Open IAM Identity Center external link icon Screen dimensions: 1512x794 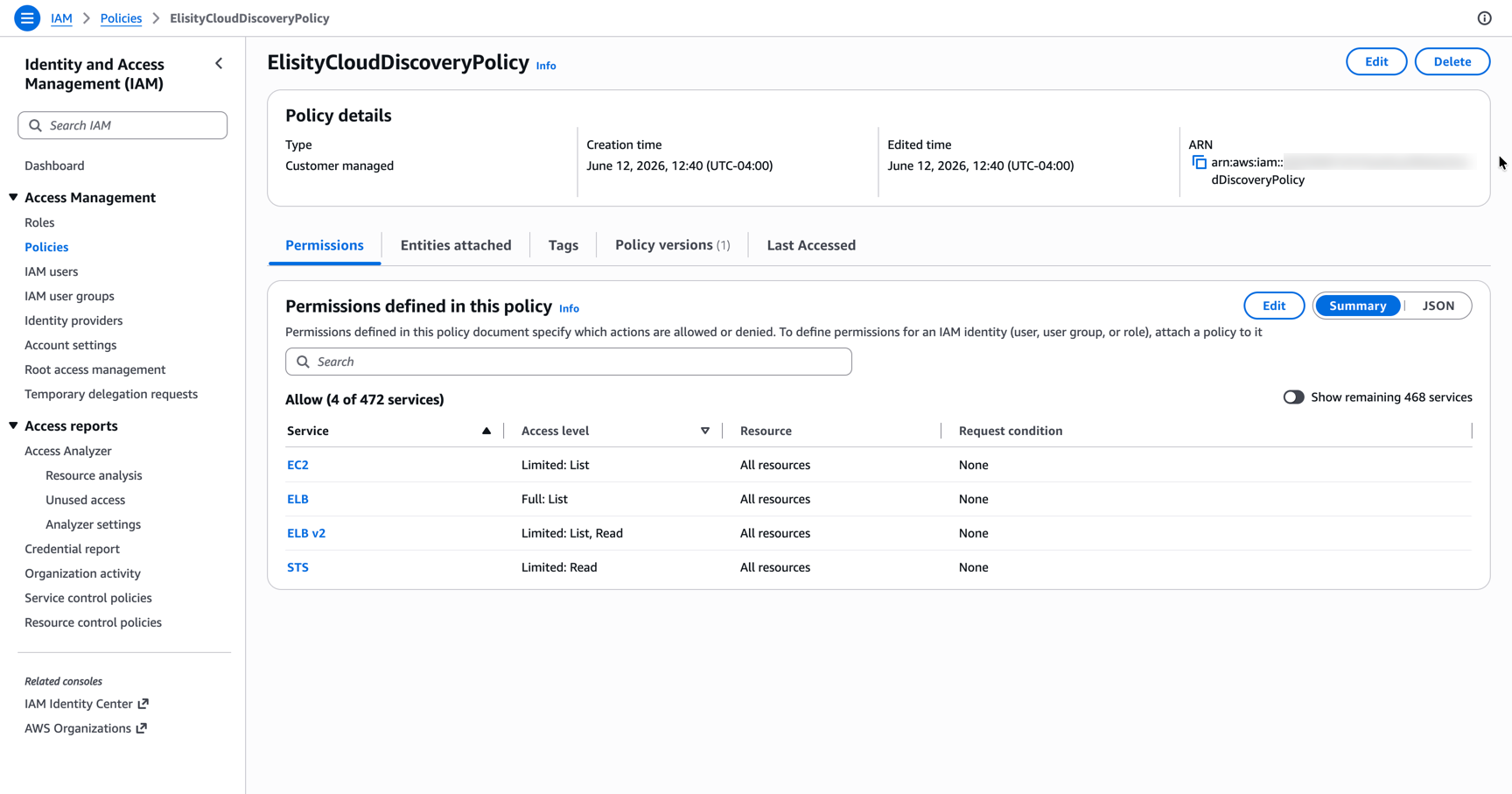point(143,703)
